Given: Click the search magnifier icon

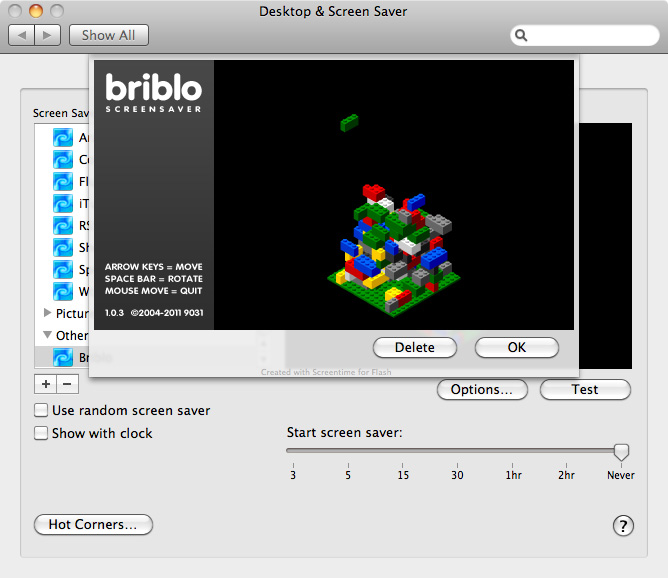Looking at the screenshot, I should [521, 35].
